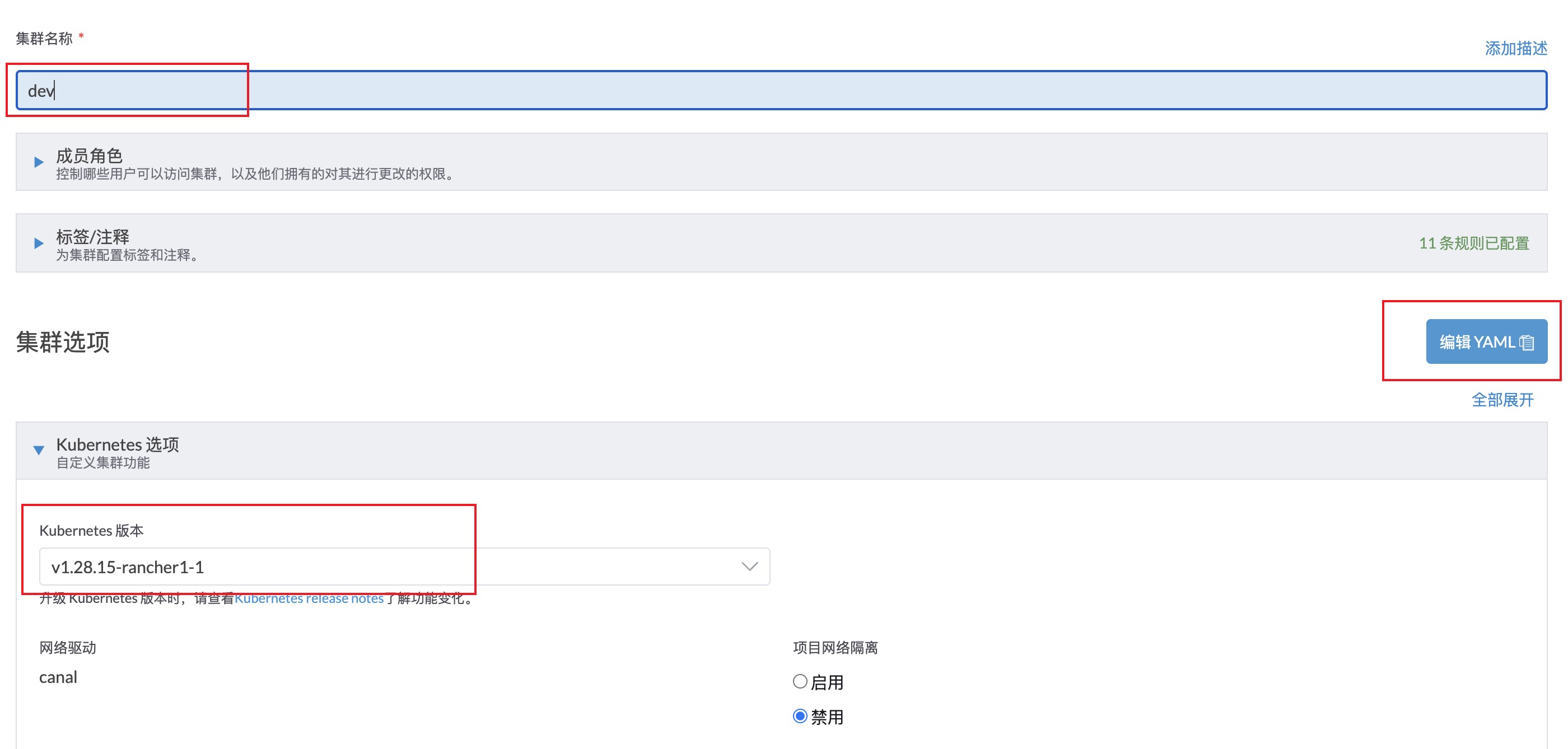Click the 集群选项 heading

click(x=63, y=342)
